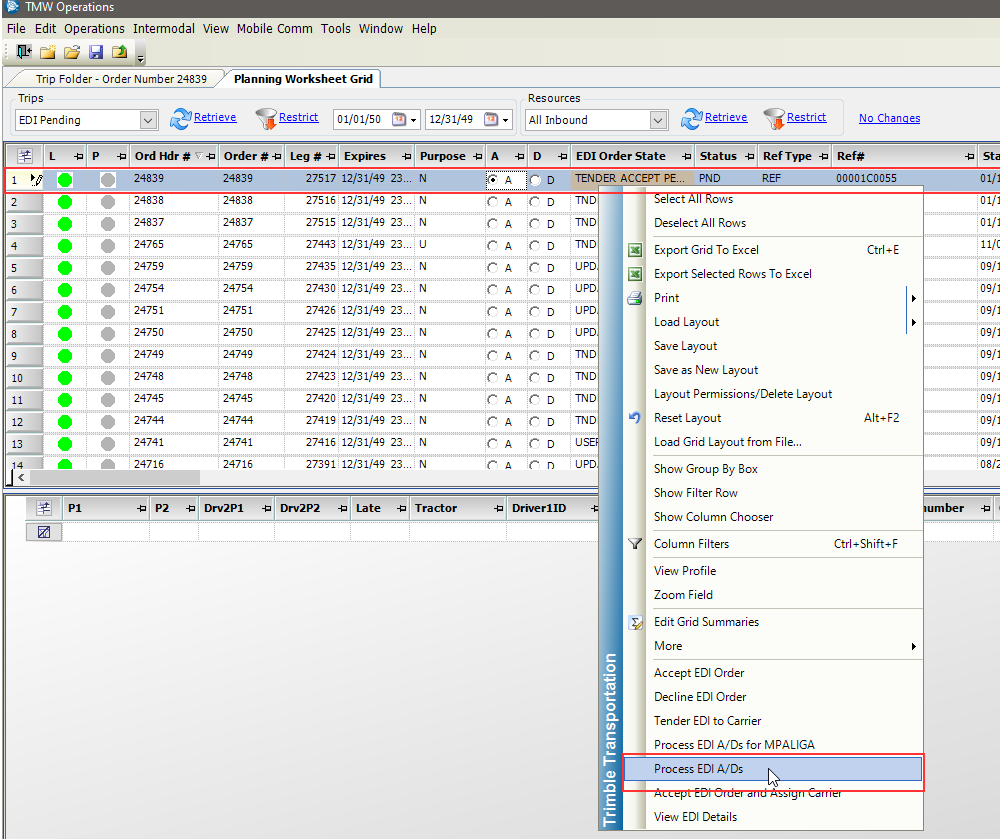This screenshot has height=839, width=1004.
Task: Click the exit door toolbar icon
Action: (x=24, y=52)
